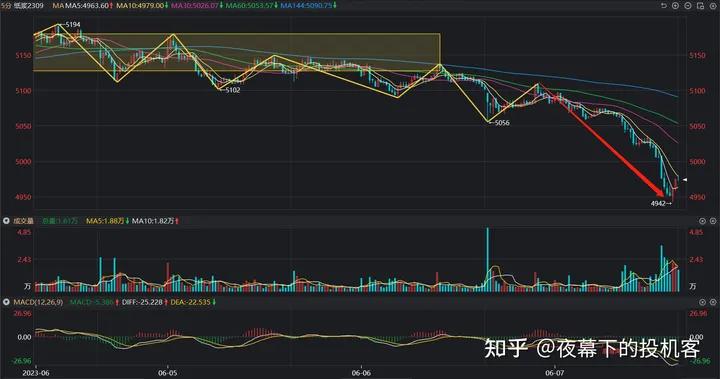The width and height of the screenshot is (720, 379).
Task: Click the tallest volume bar
Action: pos(488,260)
